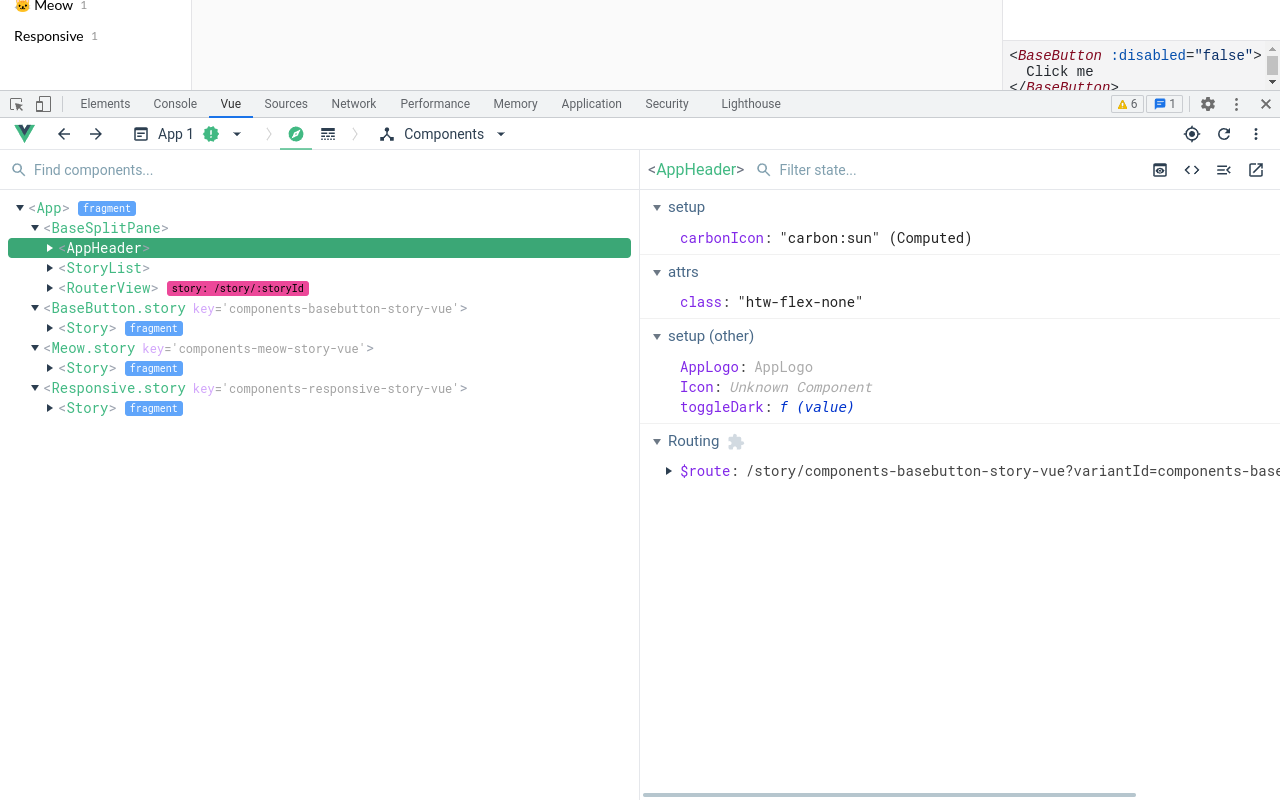Select the component picker crosshair icon
This screenshot has height=800, width=1280.
click(x=1192, y=134)
